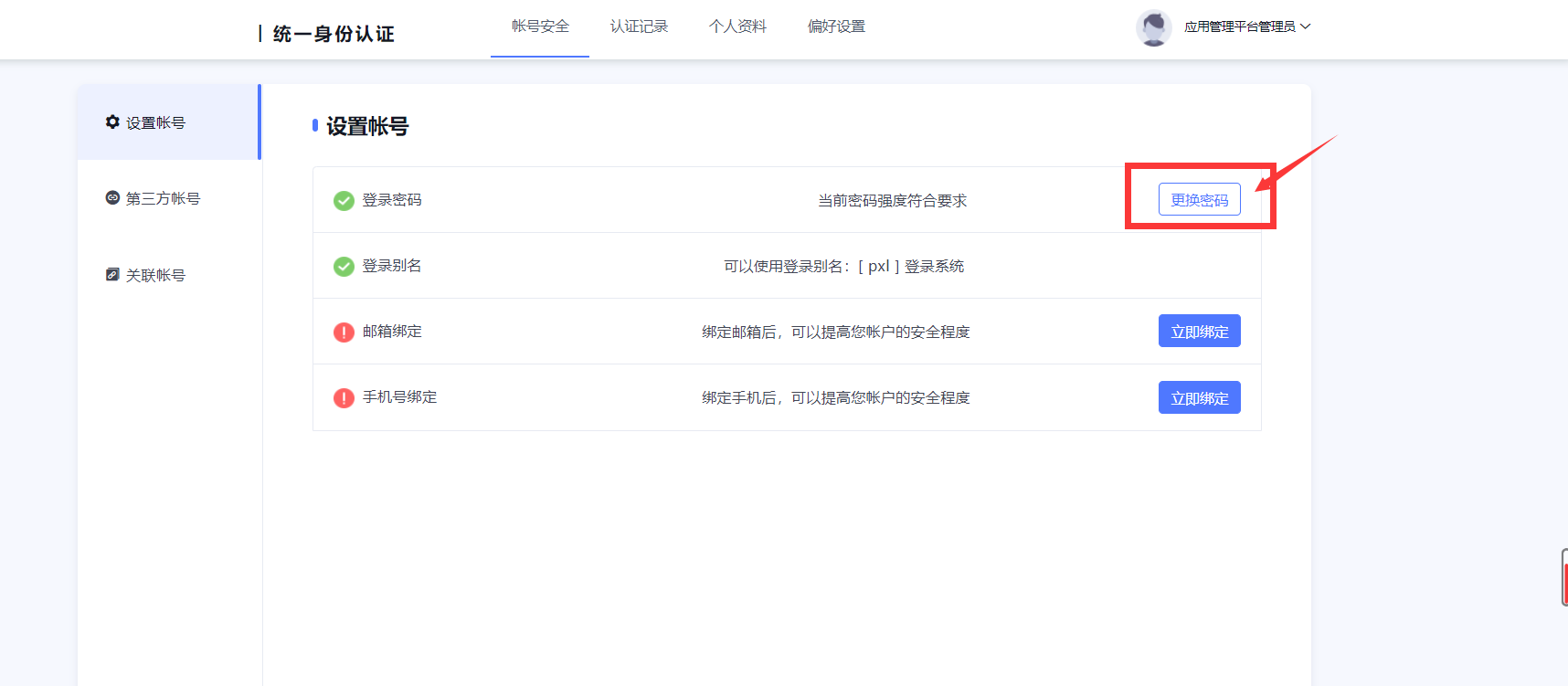Click the gear icon beside 设置帐号
Image resolution: width=1568 pixels, height=686 pixels.
coord(112,122)
